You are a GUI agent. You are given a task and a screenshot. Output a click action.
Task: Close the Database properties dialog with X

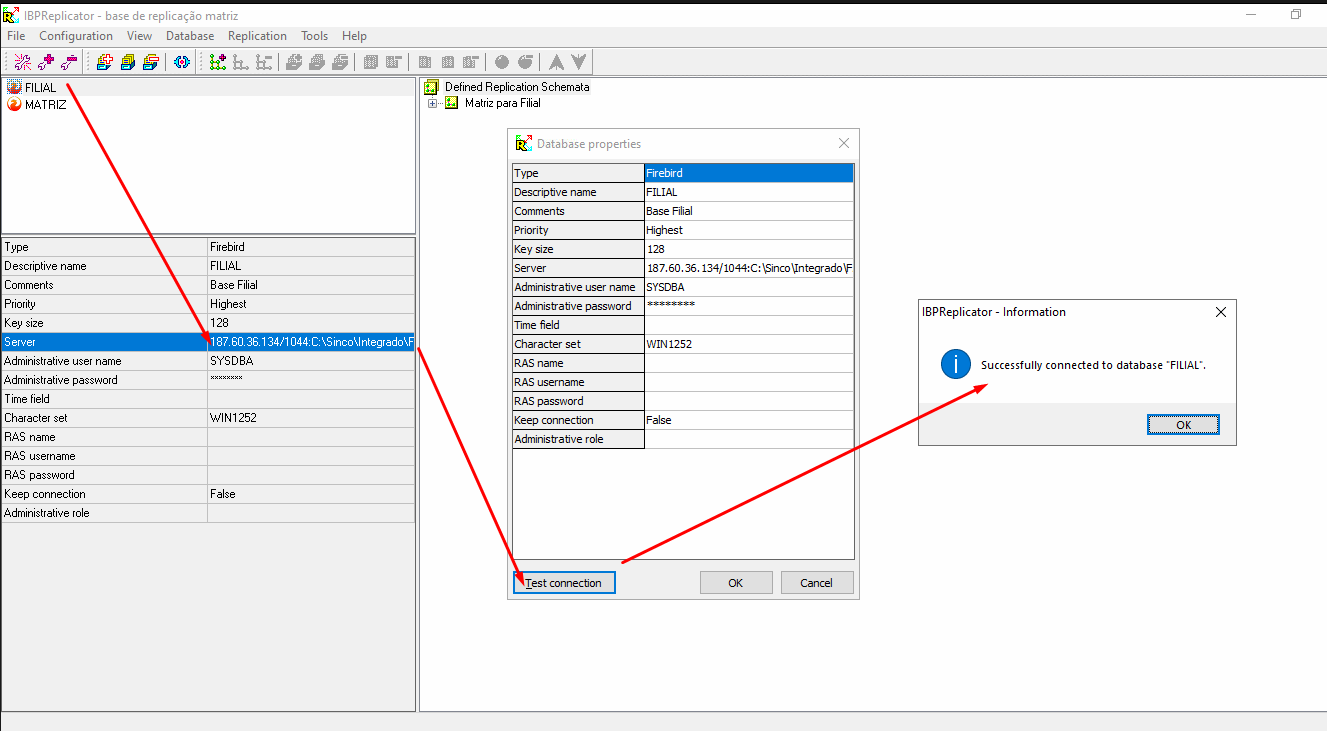click(843, 144)
